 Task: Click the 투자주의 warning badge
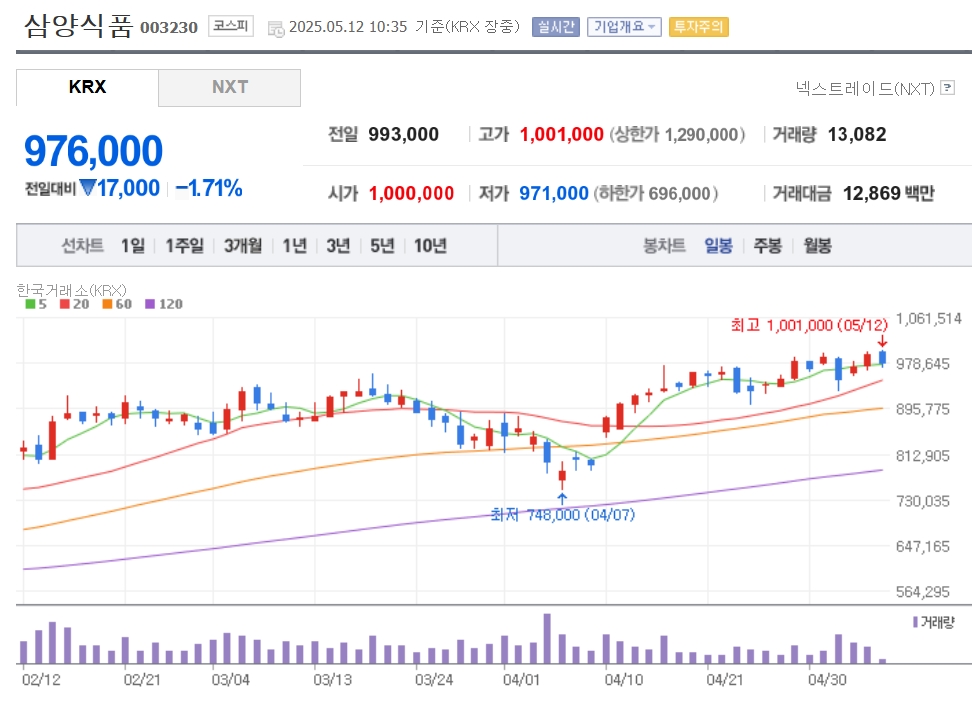(699, 27)
